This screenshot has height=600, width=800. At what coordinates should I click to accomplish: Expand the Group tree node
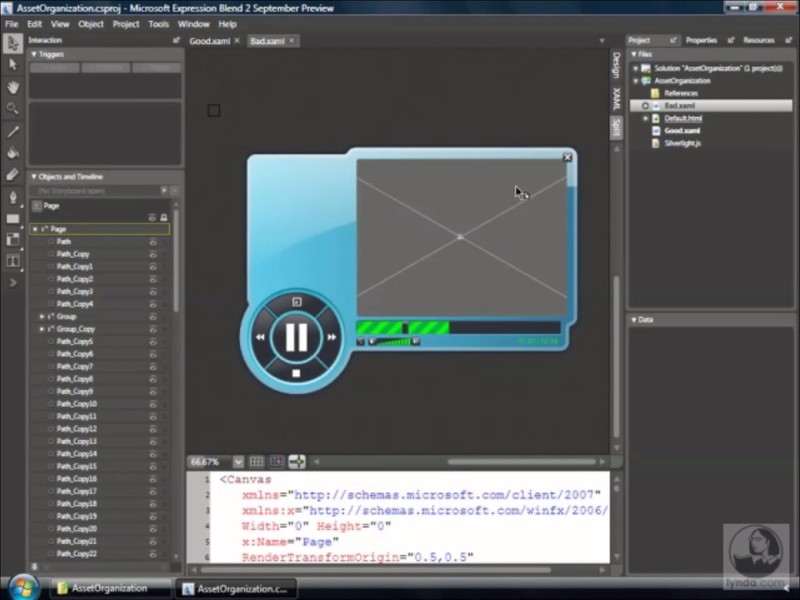tap(42, 317)
